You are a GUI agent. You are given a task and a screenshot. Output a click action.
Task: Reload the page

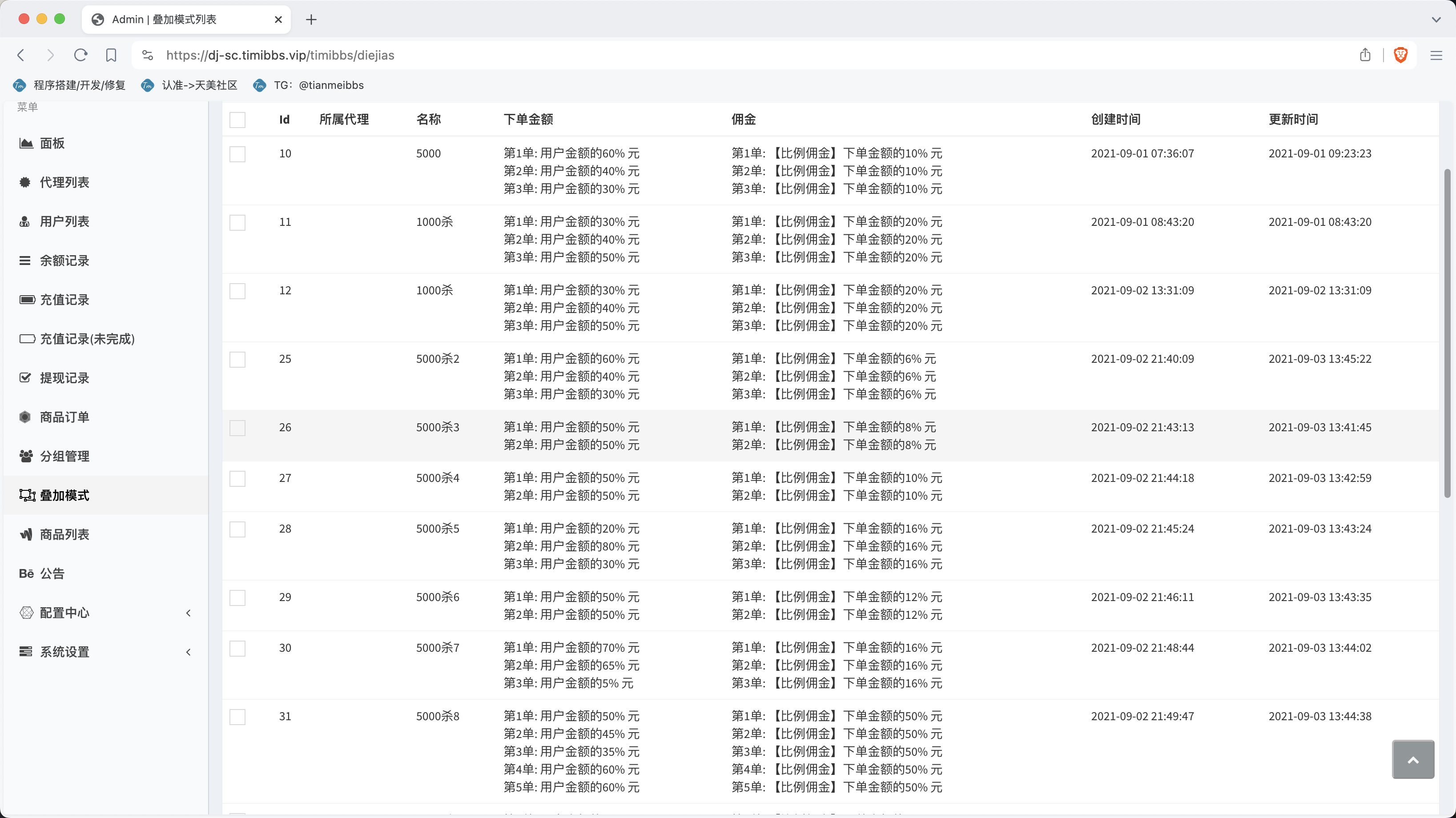point(81,55)
